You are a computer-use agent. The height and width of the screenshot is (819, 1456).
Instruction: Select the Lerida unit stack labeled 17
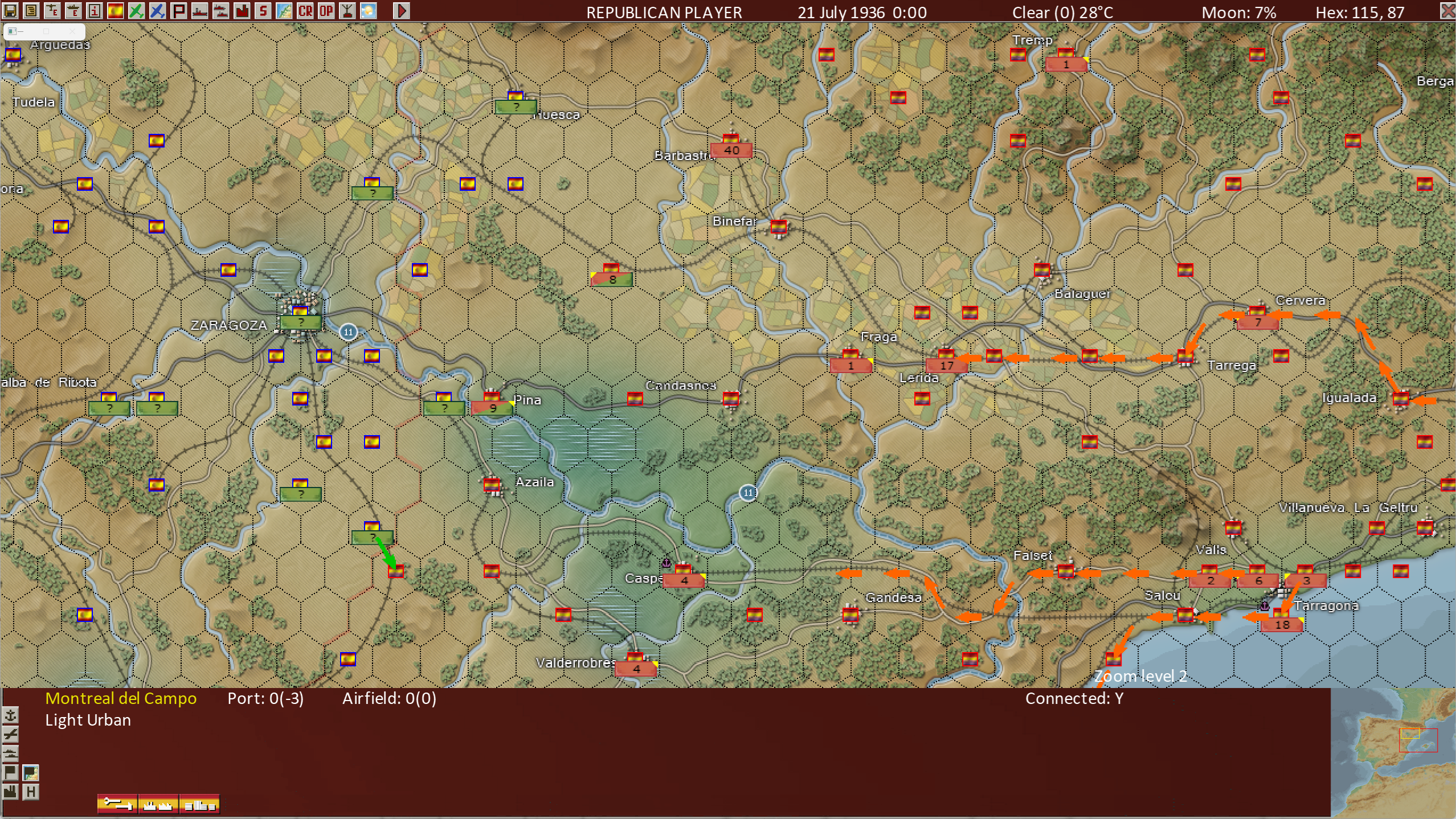[946, 365]
